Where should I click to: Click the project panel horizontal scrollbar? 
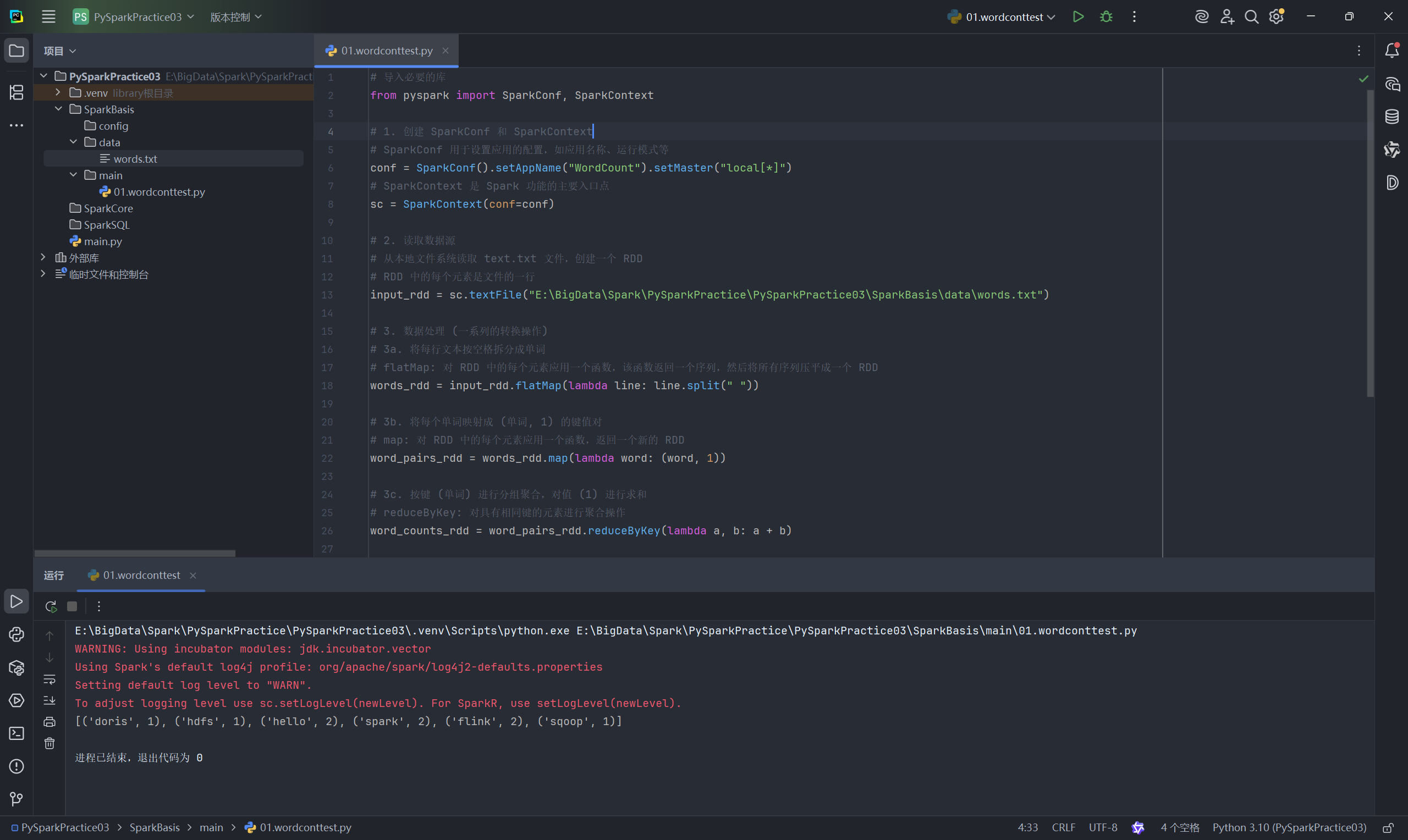click(135, 553)
